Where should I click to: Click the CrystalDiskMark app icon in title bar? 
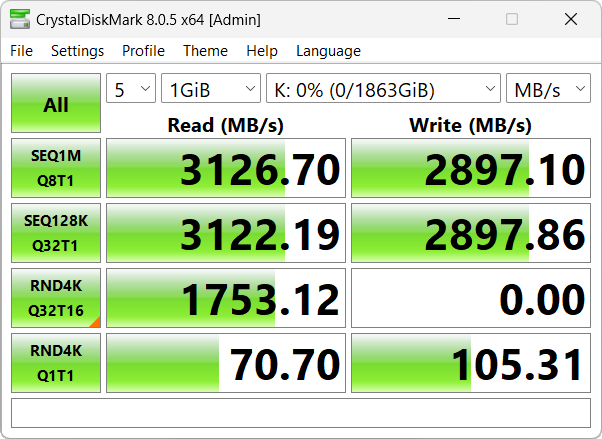[x=20, y=19]
